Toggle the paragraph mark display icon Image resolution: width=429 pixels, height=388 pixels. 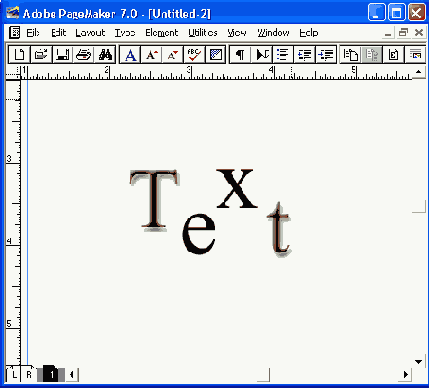pos(240,54)
